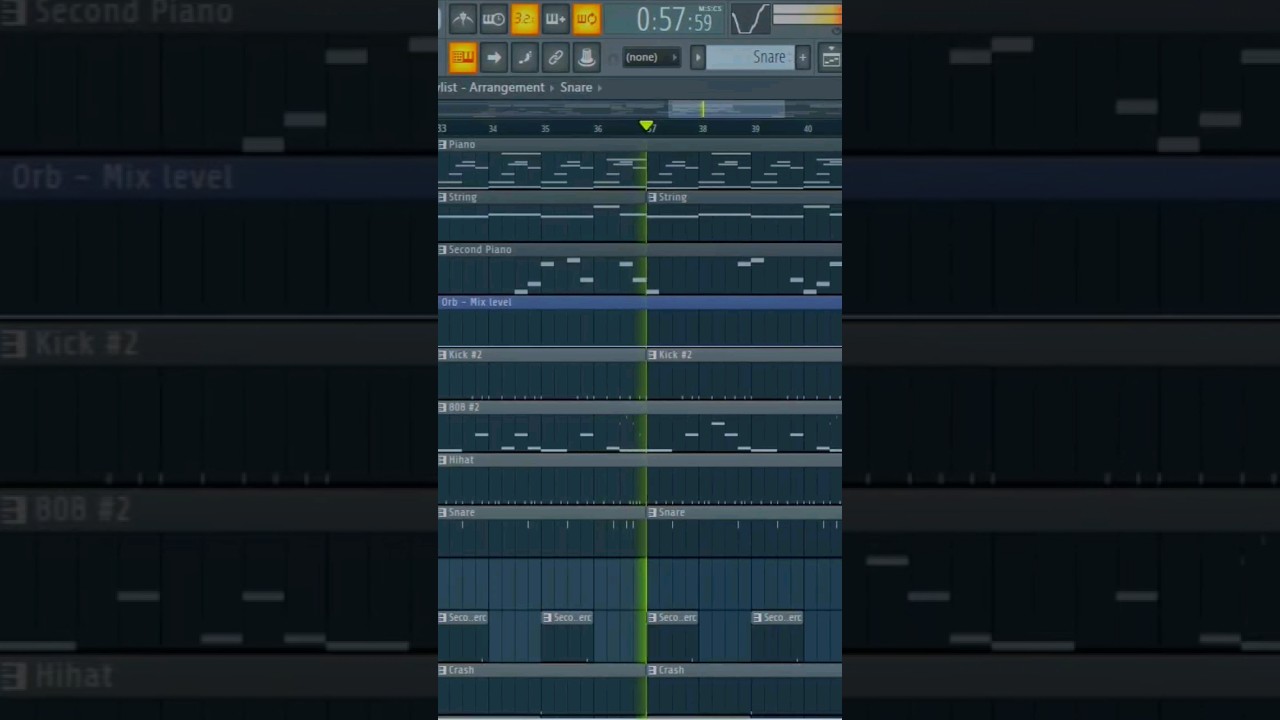Select the Hihat clip title
Image resolution: width=1280 pixels, height=720 pixels.
tap(461, 460)
